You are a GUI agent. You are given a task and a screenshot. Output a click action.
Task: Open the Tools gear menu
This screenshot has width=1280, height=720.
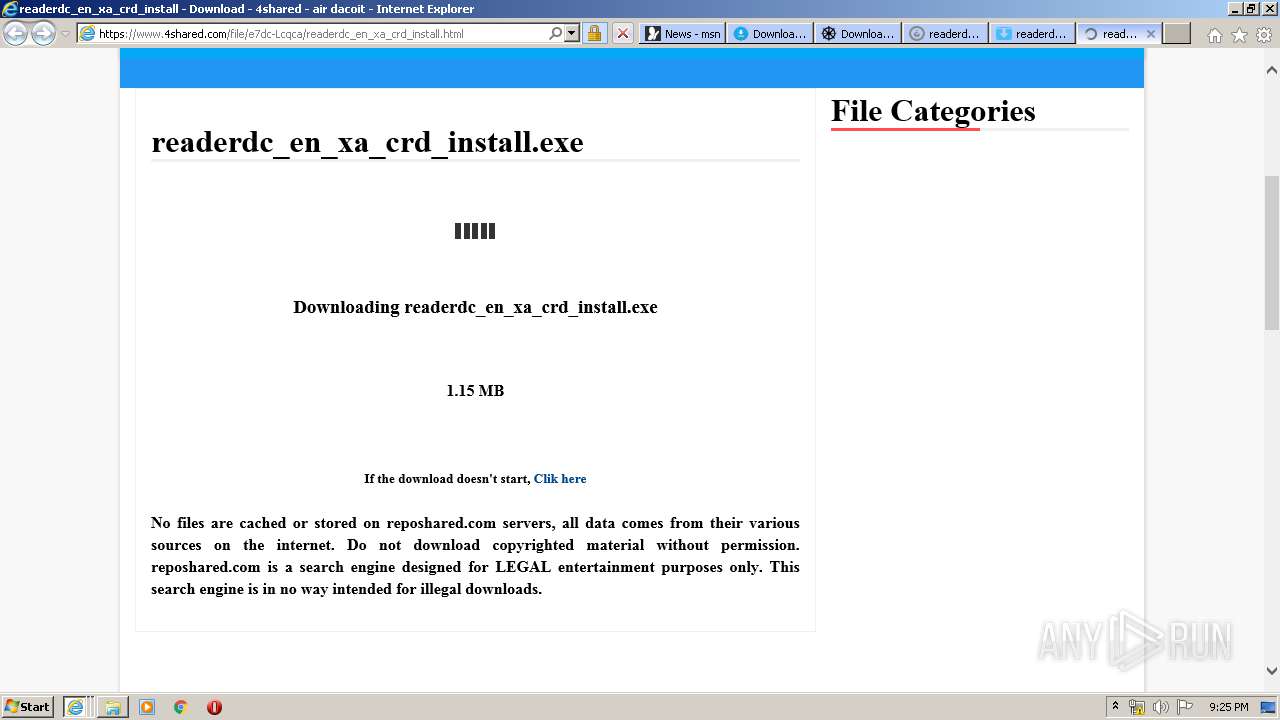pos(1263,34)
